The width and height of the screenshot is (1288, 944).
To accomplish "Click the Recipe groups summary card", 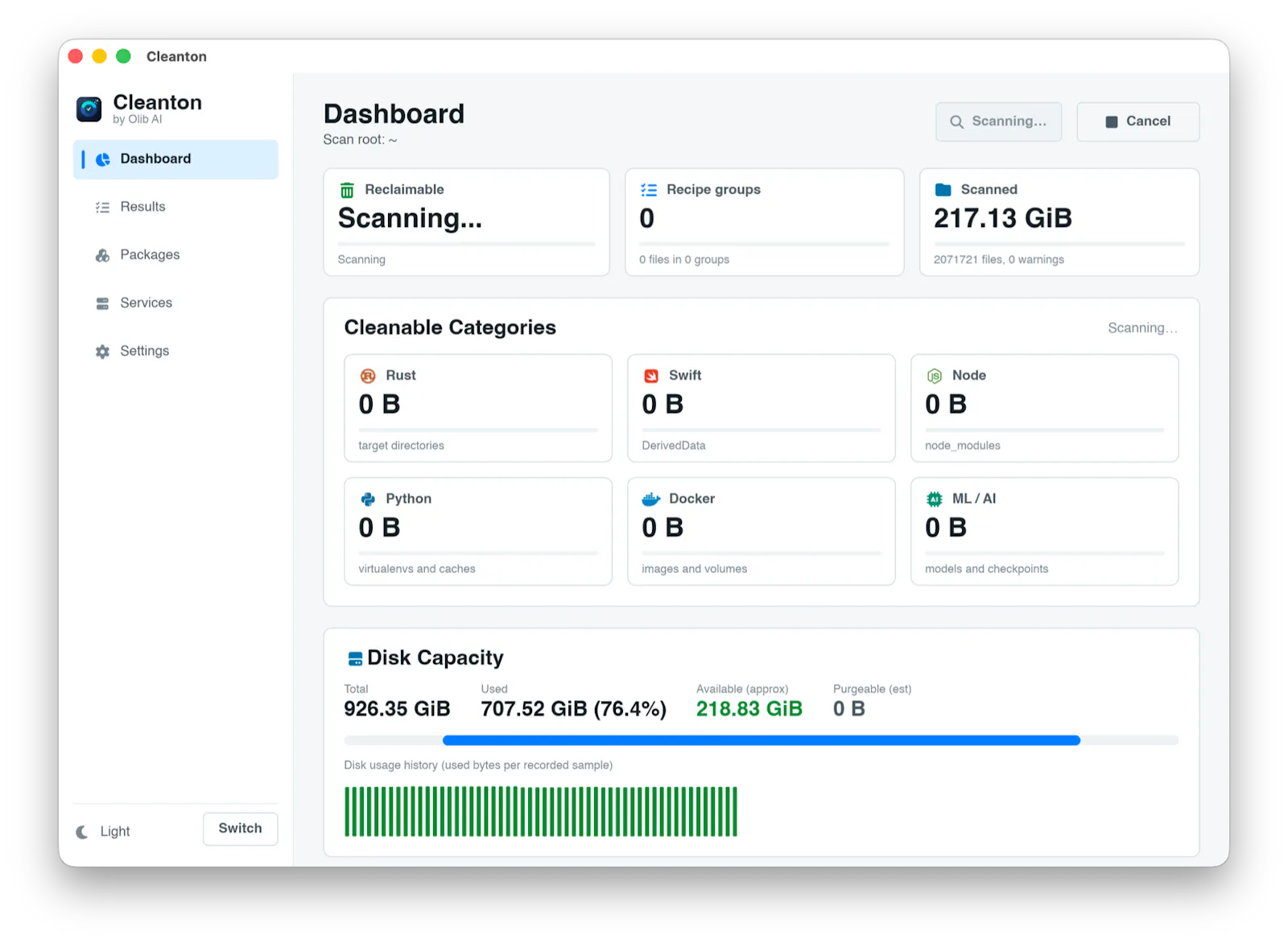I will [765, 222].
